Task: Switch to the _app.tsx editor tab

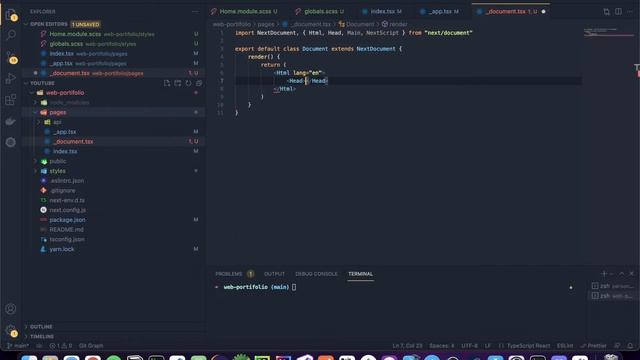Action: tap(439, 11)
